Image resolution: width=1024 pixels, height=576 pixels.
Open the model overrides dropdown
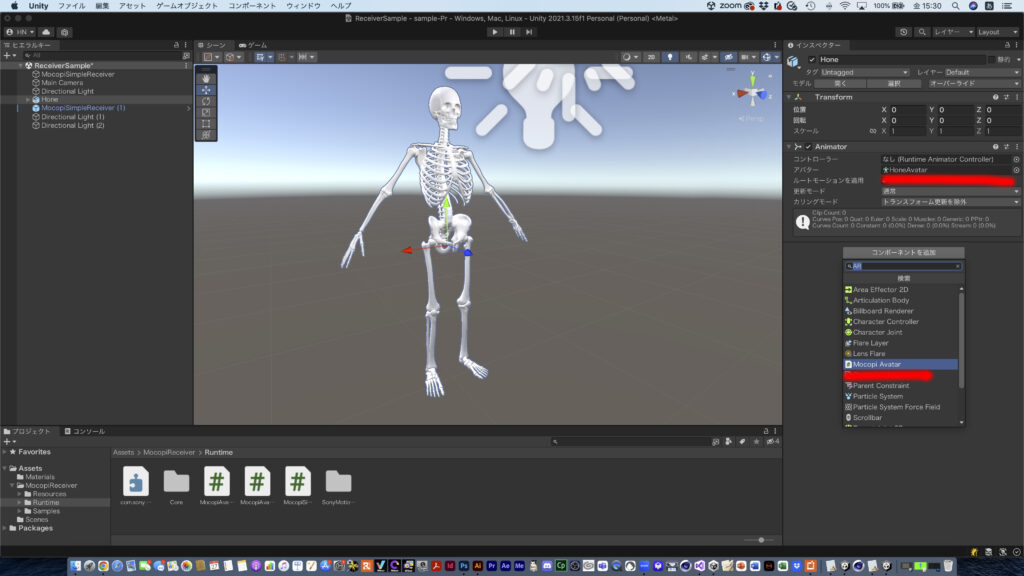pos(973,84)
